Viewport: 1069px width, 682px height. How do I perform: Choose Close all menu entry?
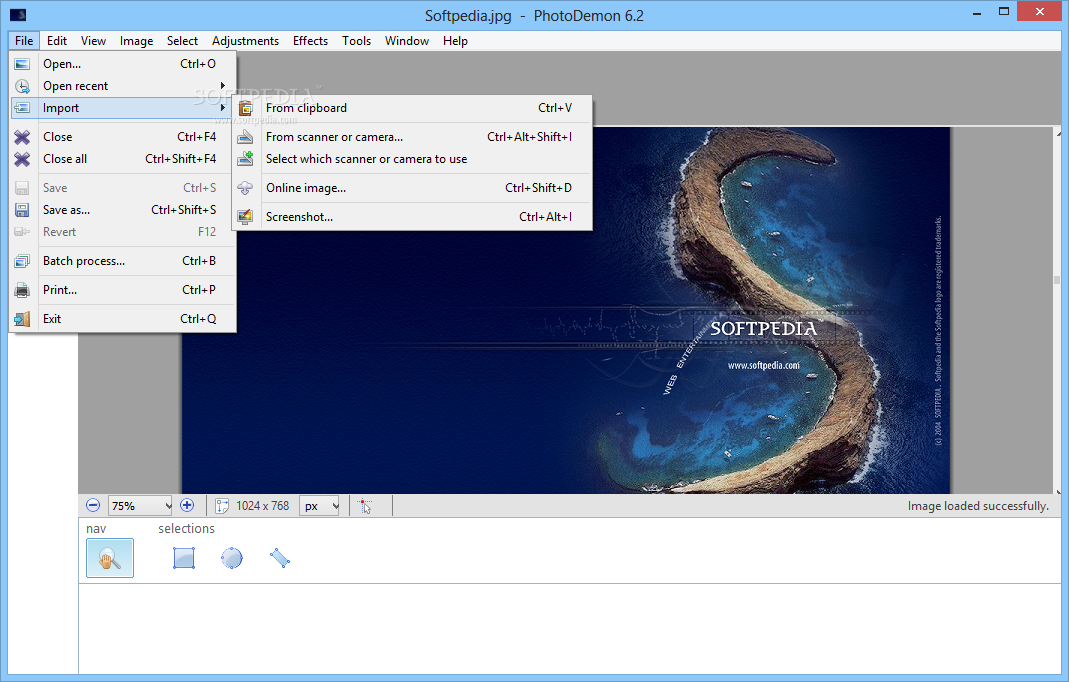point(123,159)
